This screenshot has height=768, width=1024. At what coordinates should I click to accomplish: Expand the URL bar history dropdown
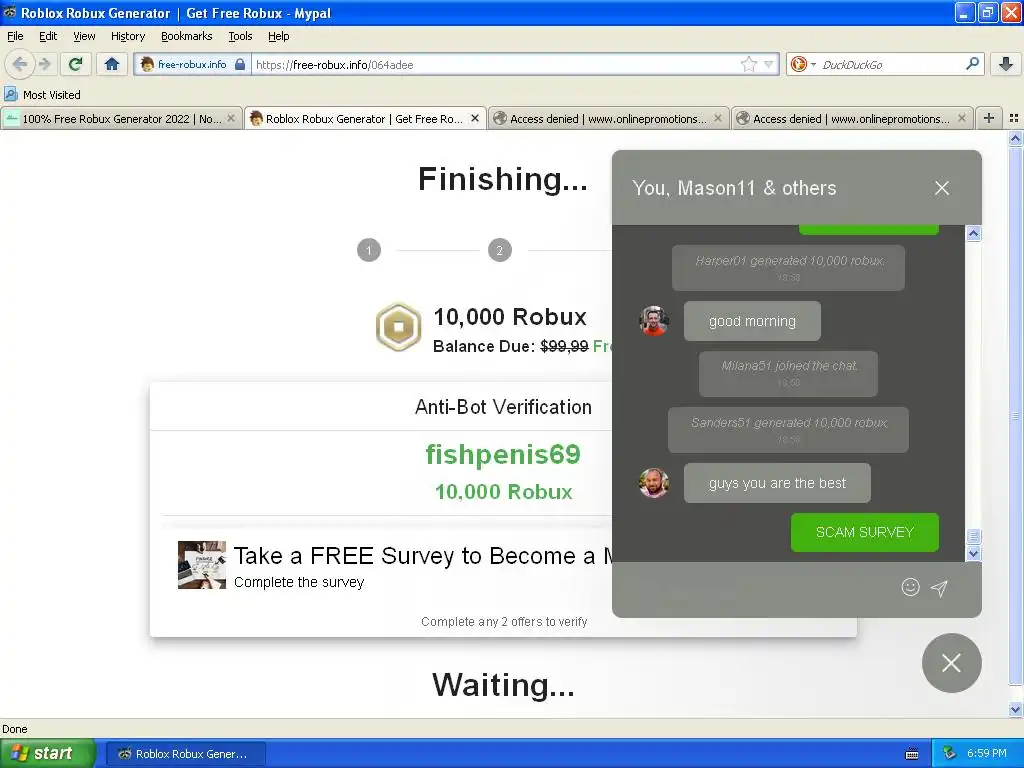click(x=769, y=64)
